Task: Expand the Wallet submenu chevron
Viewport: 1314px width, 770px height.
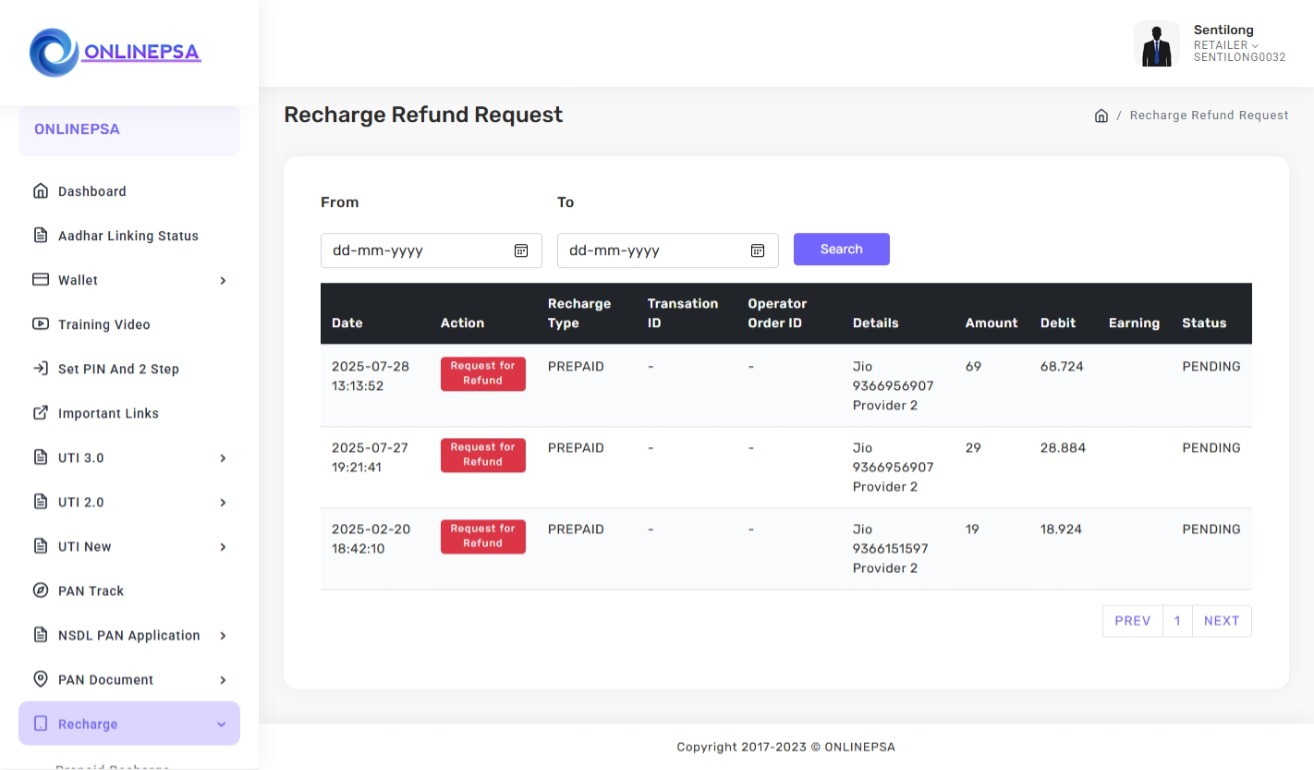Action: point(223,281)
